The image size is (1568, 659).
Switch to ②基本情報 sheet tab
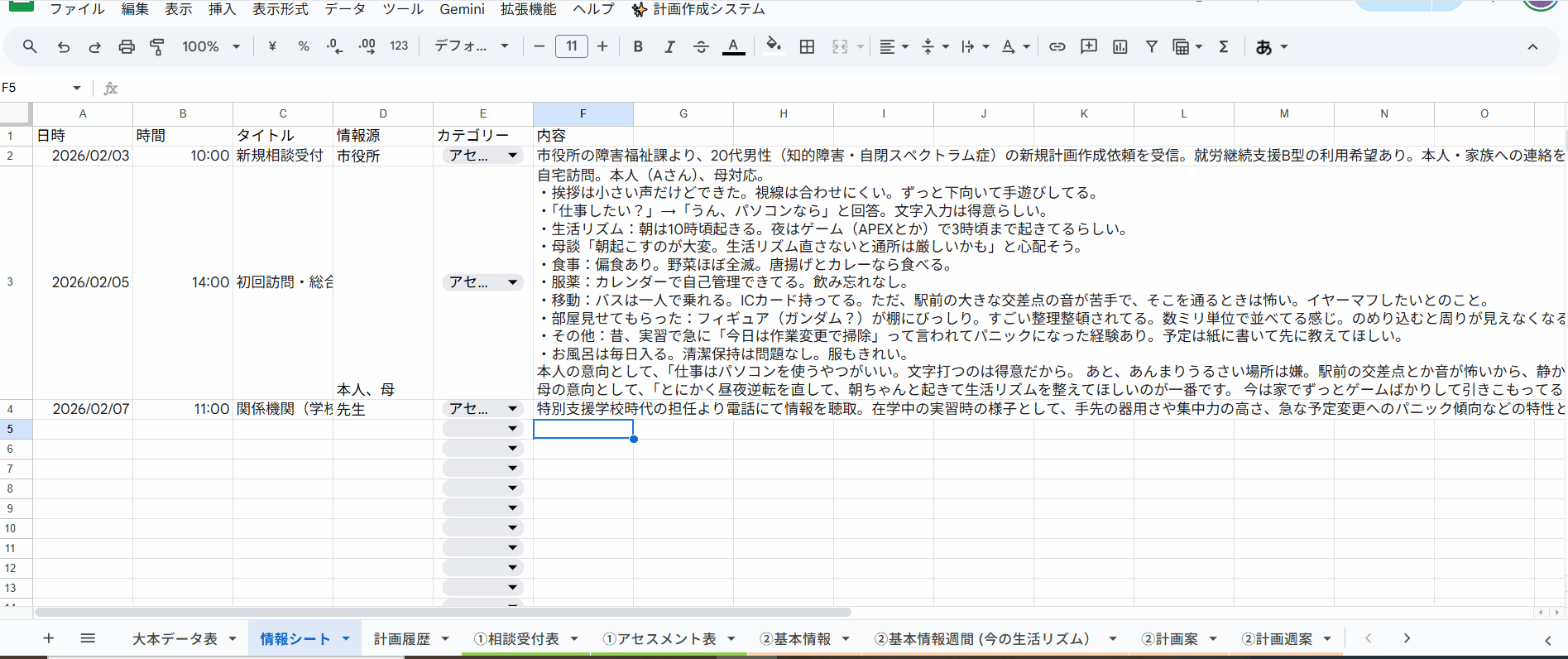point(795,639)
